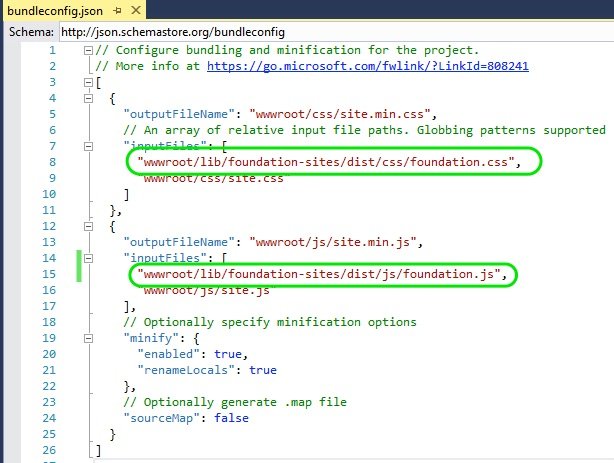This screenshot has width=614, height=463.
Task: Collapse the first object at line 4
Action: click(88, 98)
